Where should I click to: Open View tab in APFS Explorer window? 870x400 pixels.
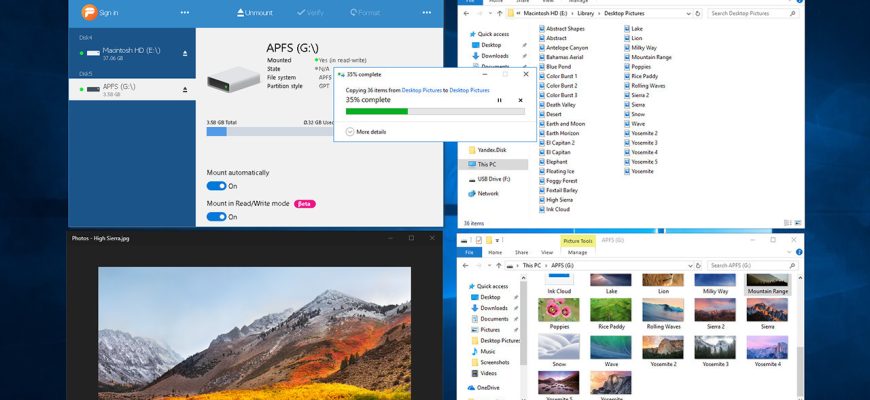click(547, 252)
